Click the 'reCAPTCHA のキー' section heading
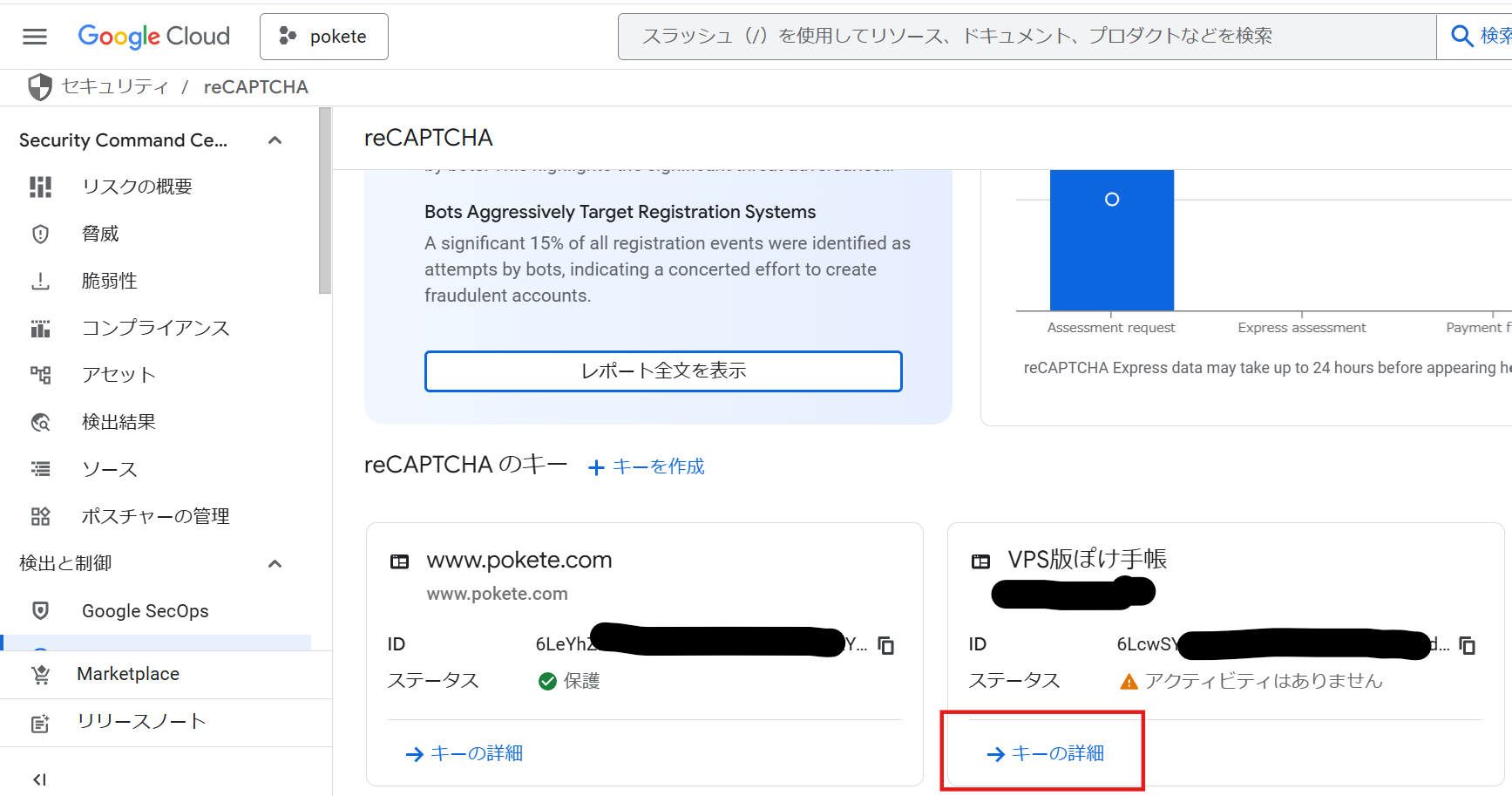The image size is (1512, 796). click(x=466, y=465)
